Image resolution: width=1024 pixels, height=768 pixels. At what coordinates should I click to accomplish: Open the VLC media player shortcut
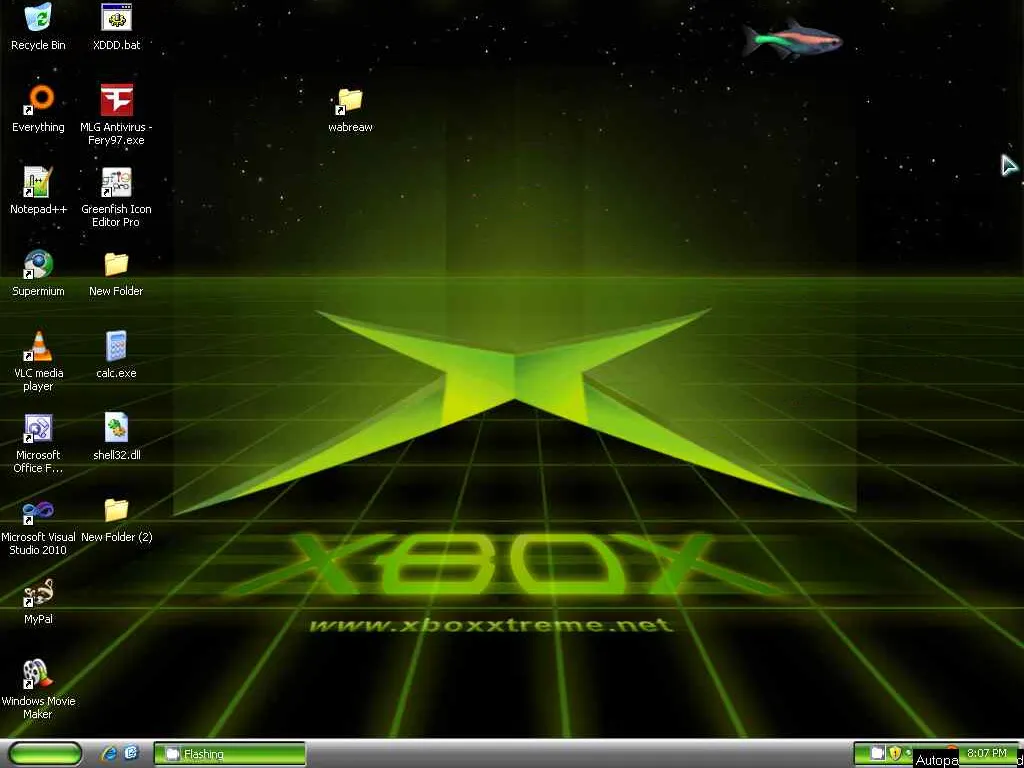tap(38, 345)
